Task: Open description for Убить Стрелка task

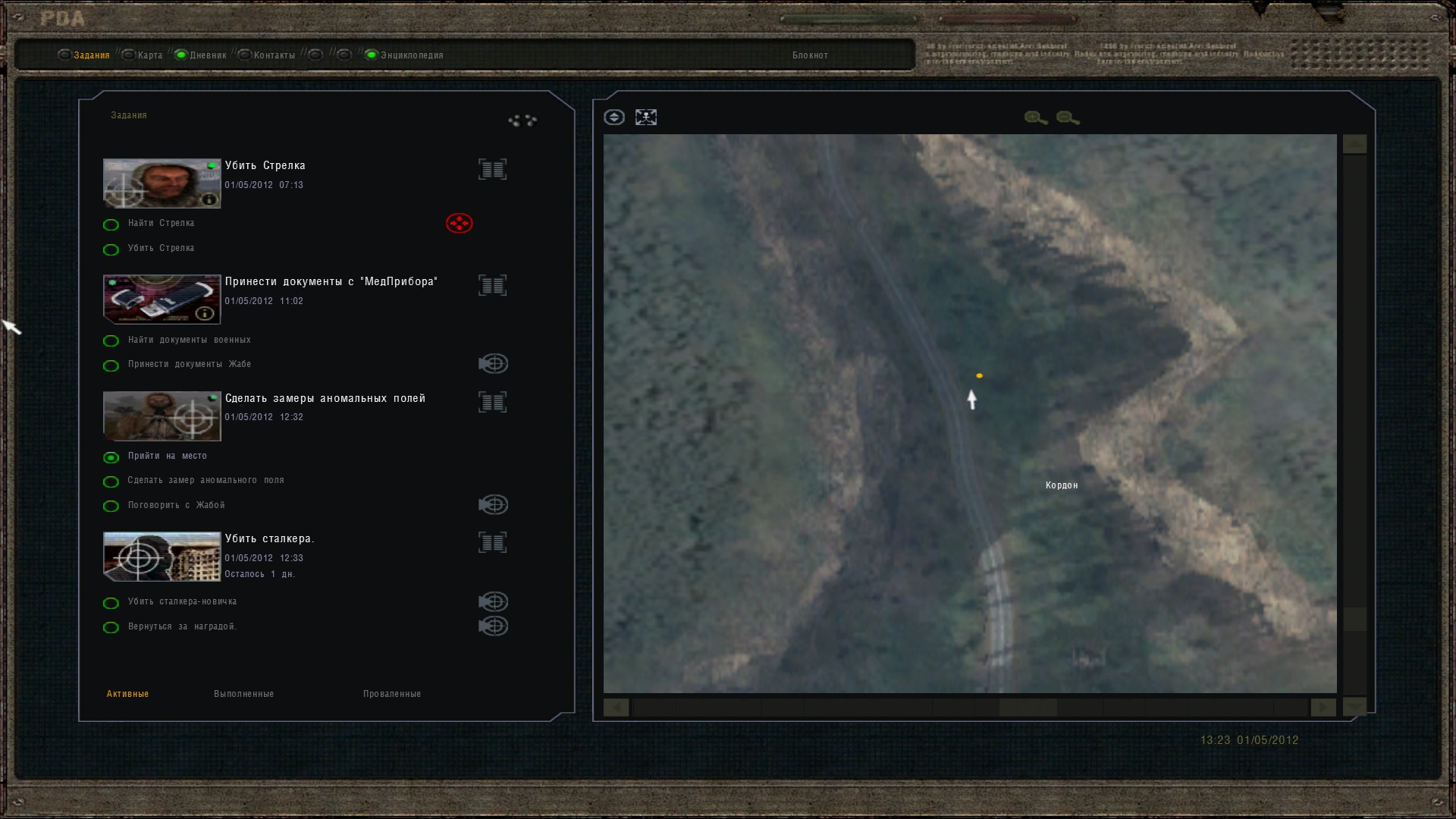Action: click(x=492, y=169)
